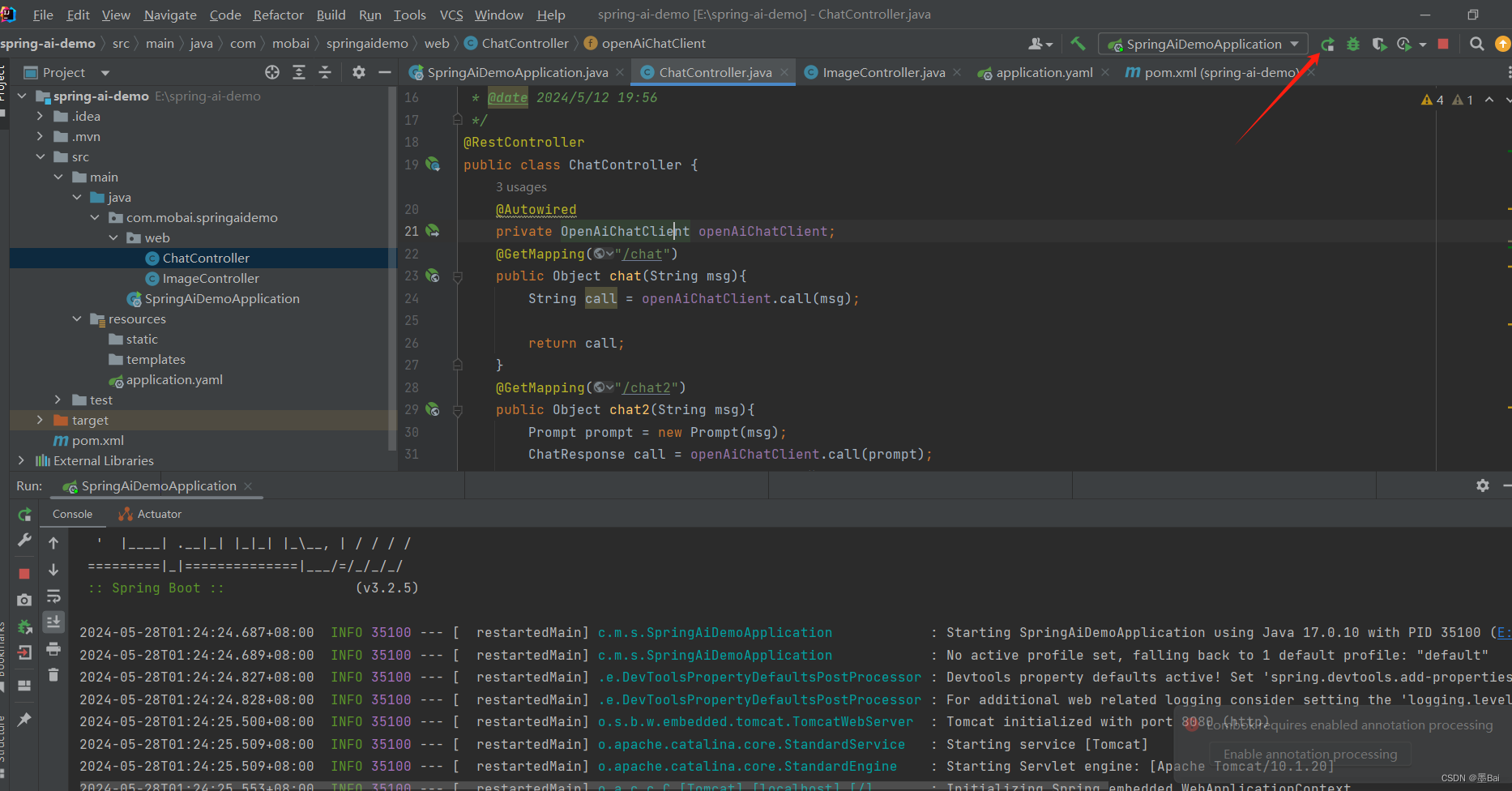Stop the process in the Run panel
This screenshot has height=791, width=1512.
click(x=24, y=574)
